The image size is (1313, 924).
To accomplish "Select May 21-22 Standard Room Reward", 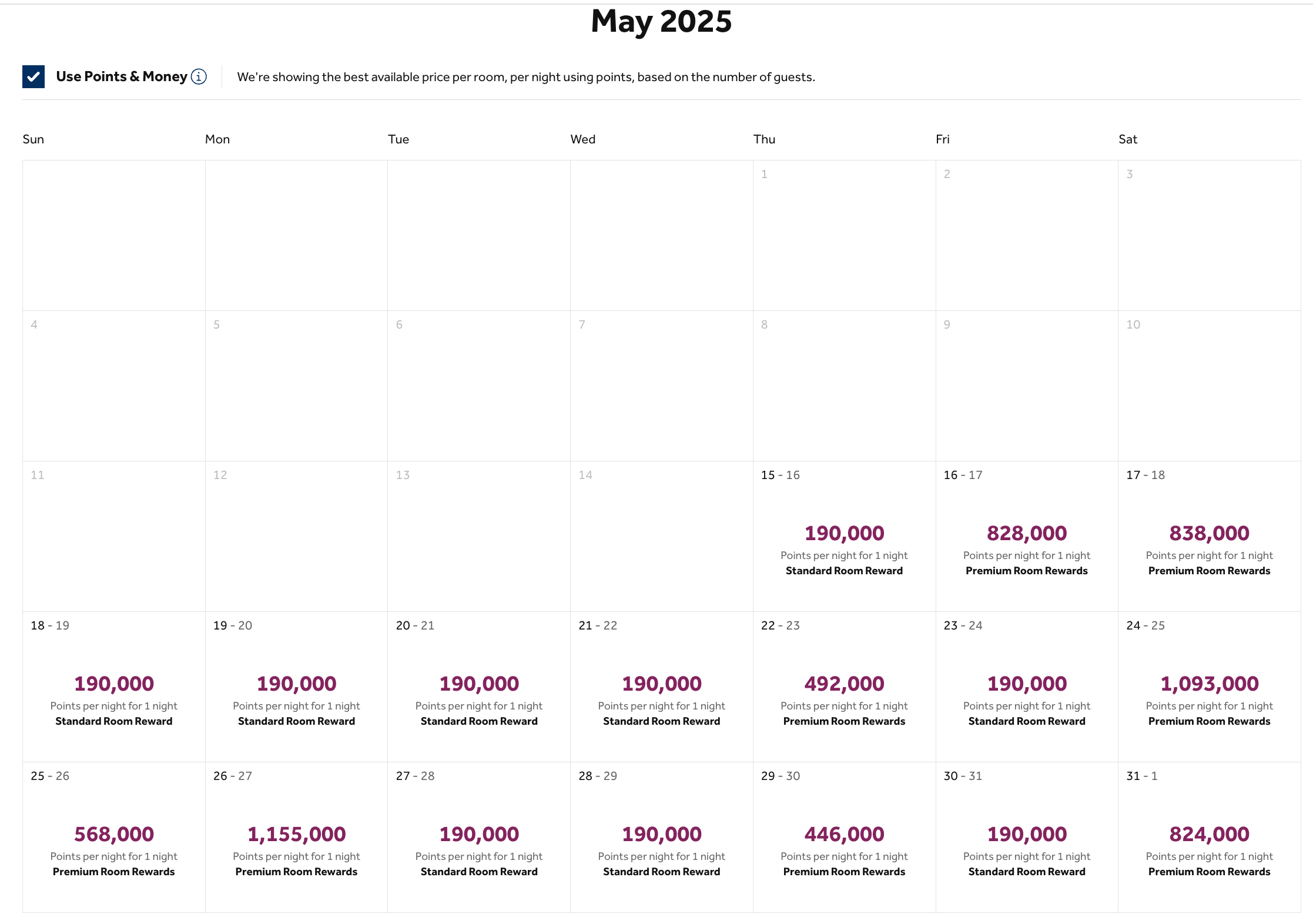I will click(661, 688).
